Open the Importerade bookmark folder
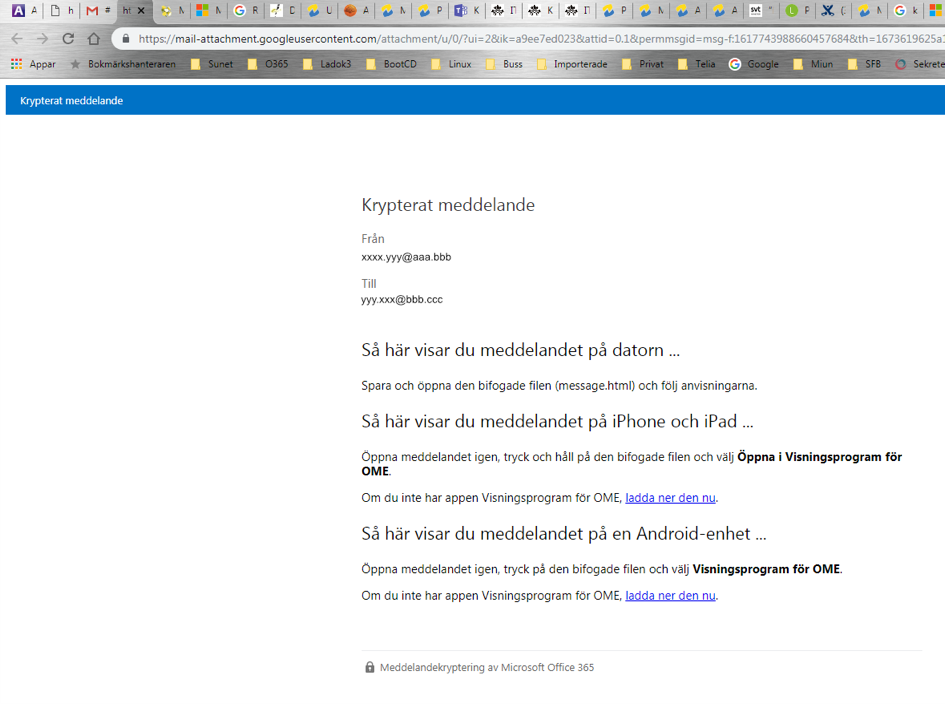The image size is (945, 704). pyautogui.click(x=572, y=64)
